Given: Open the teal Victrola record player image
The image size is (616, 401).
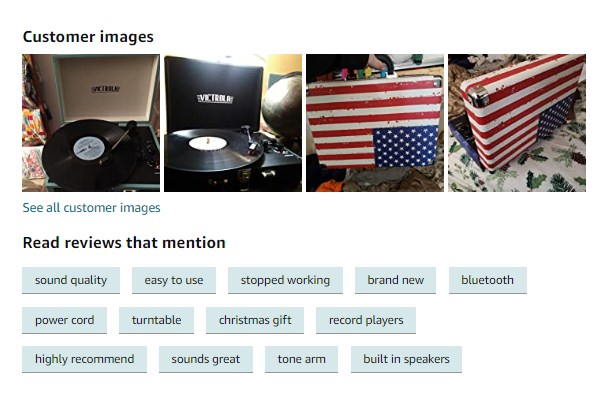Looking at the screenshot, I should 91,123.
